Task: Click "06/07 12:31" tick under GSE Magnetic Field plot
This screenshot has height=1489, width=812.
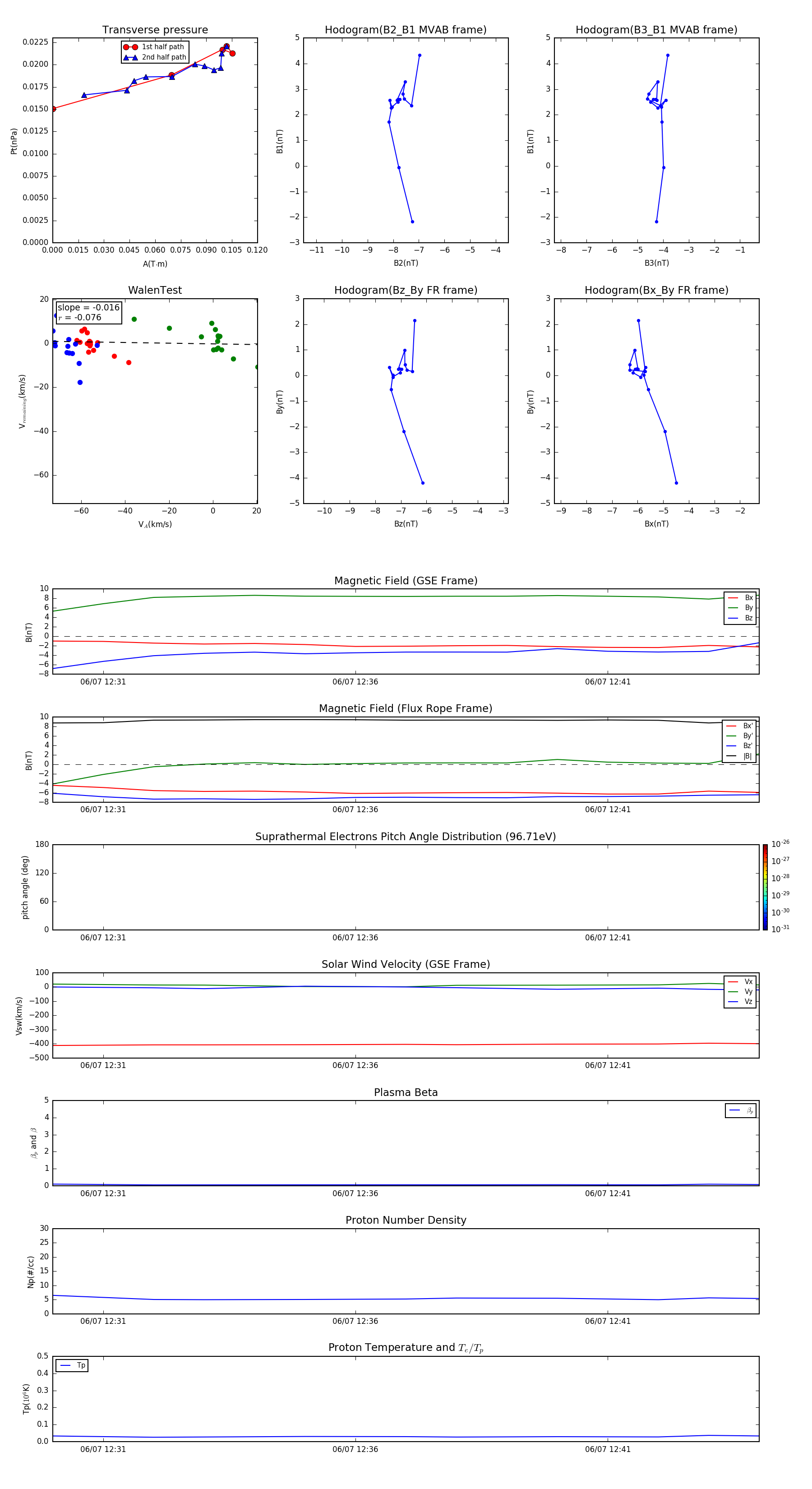Action: pos(103,681)
